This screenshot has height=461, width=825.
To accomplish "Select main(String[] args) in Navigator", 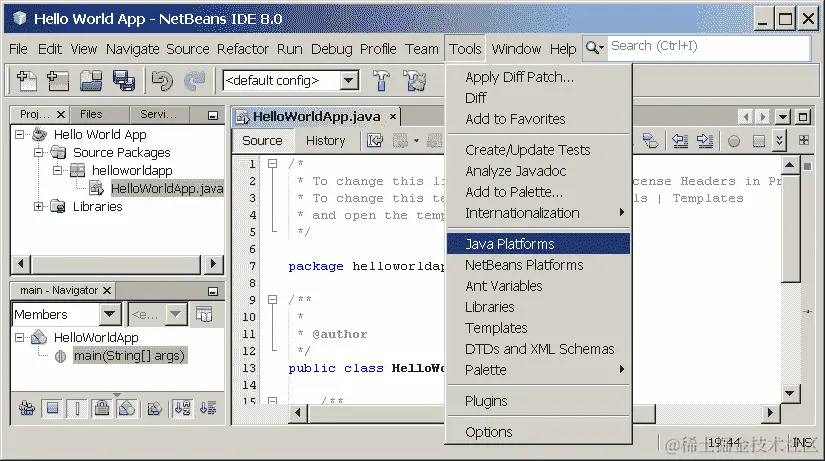I will click(x=129, y=356).
